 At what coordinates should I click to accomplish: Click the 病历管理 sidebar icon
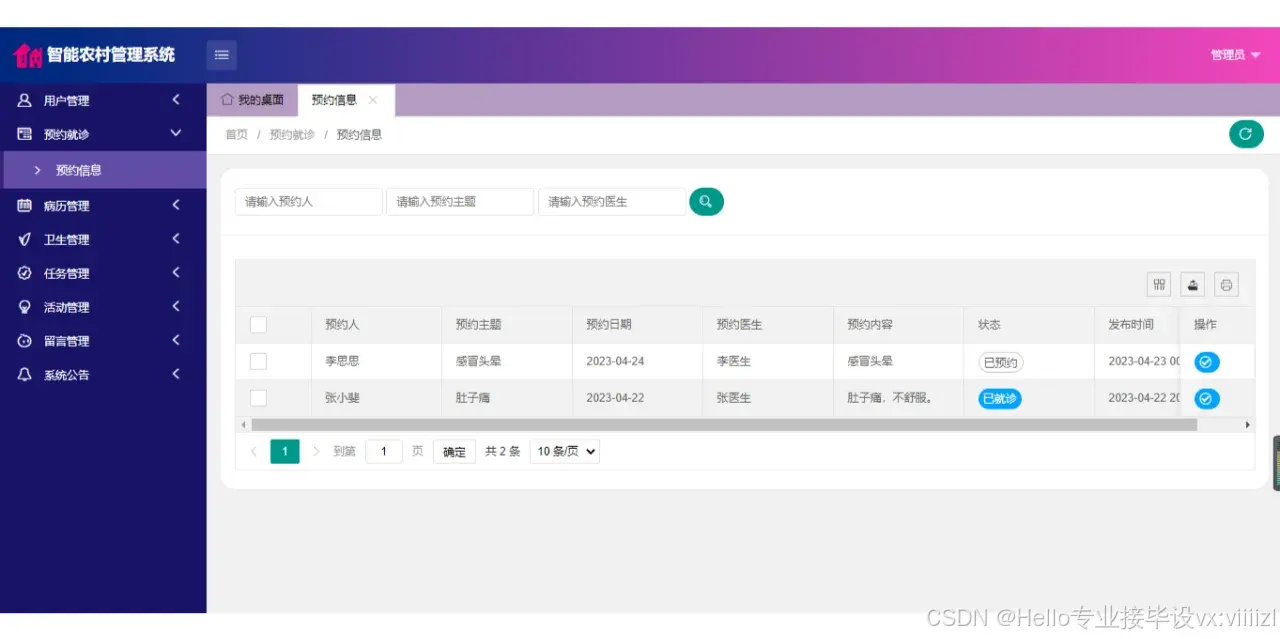point(25,205)
